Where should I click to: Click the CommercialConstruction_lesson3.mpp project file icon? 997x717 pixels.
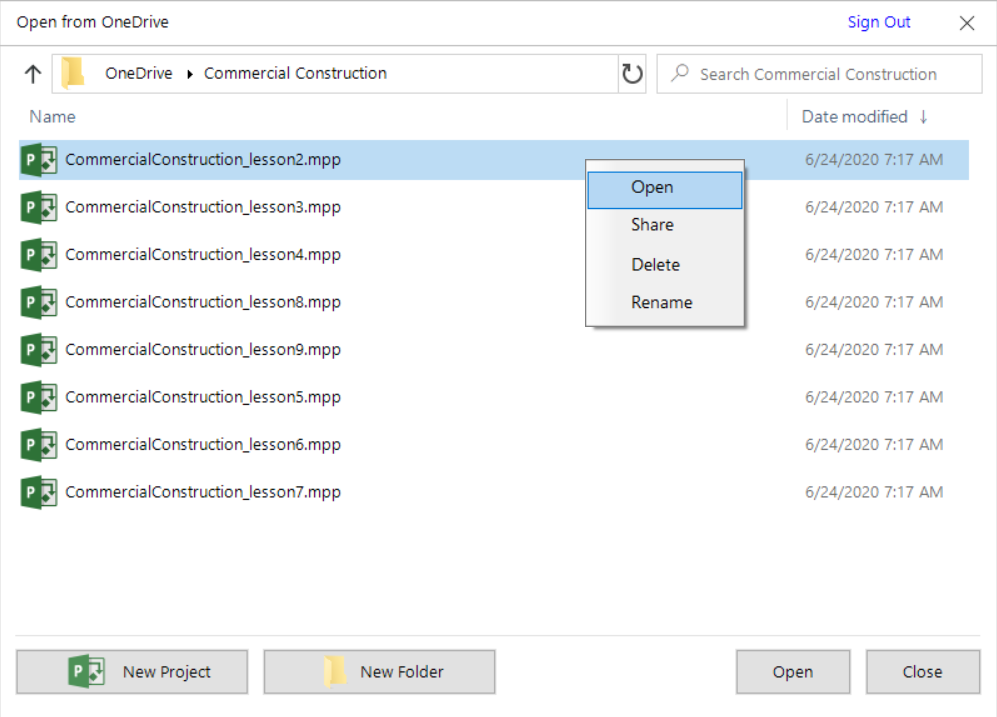pyautogui.click(x=39, y=208)
